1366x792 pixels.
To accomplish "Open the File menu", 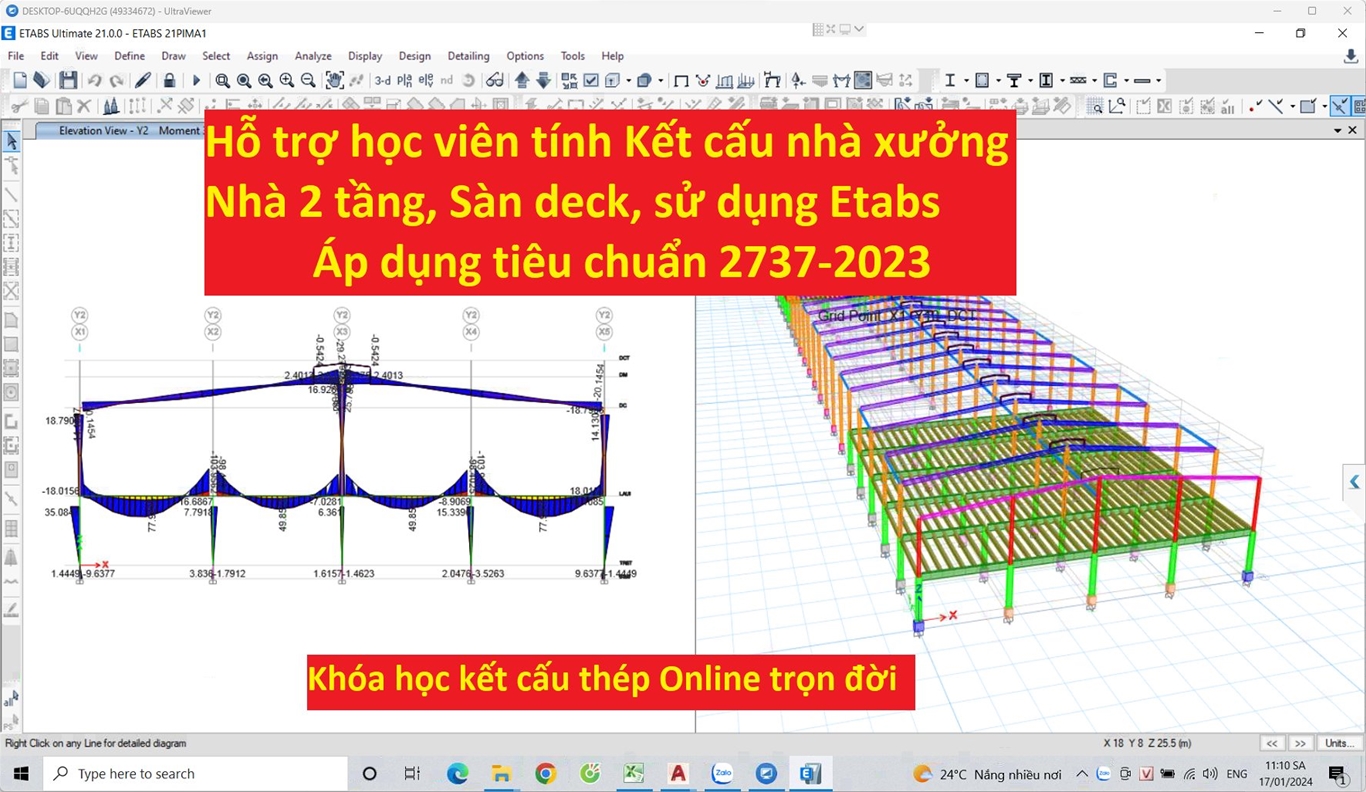I will click(16, 56).
